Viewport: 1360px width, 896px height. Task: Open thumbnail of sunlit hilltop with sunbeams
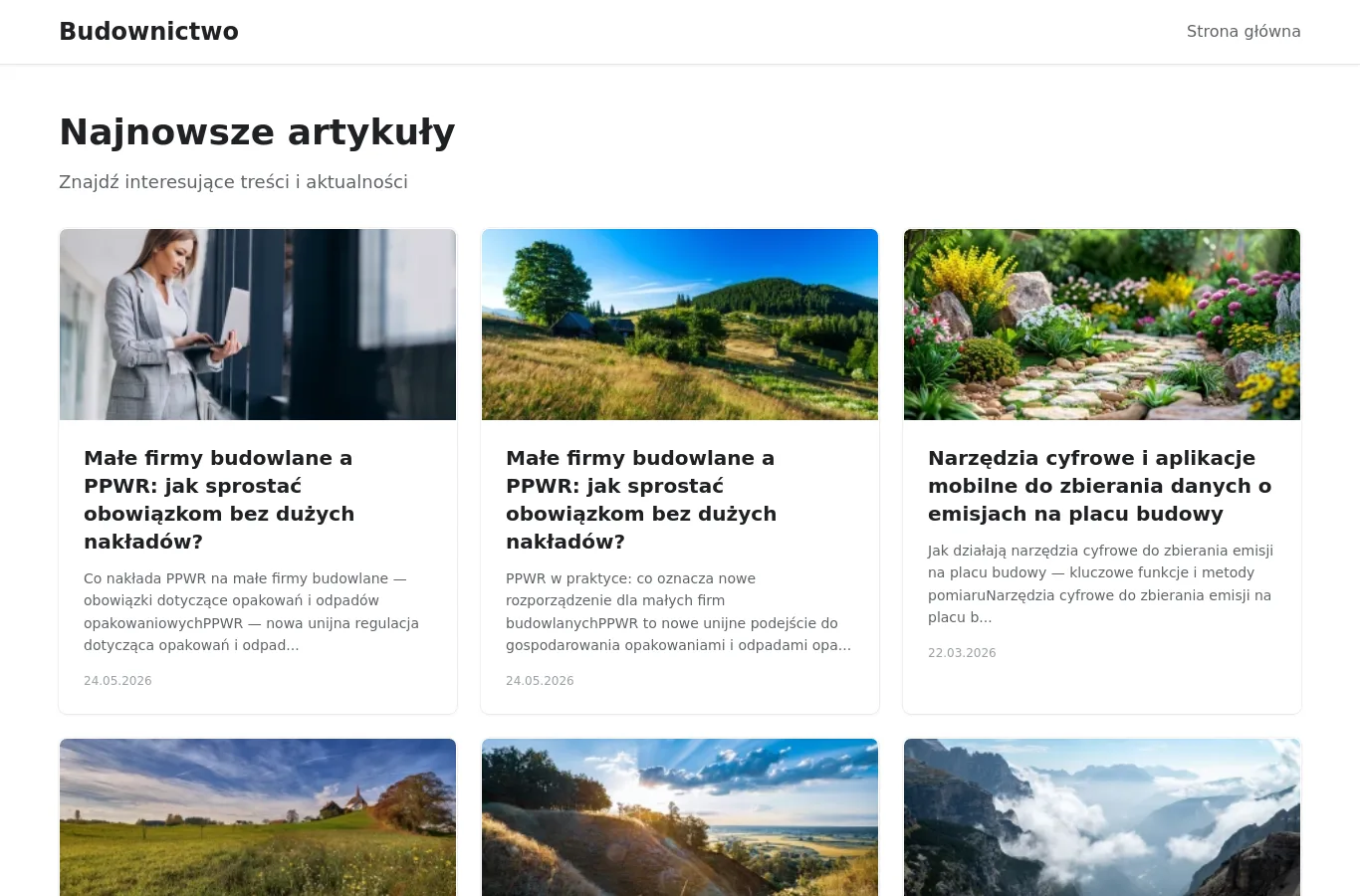tap(680, 817)
